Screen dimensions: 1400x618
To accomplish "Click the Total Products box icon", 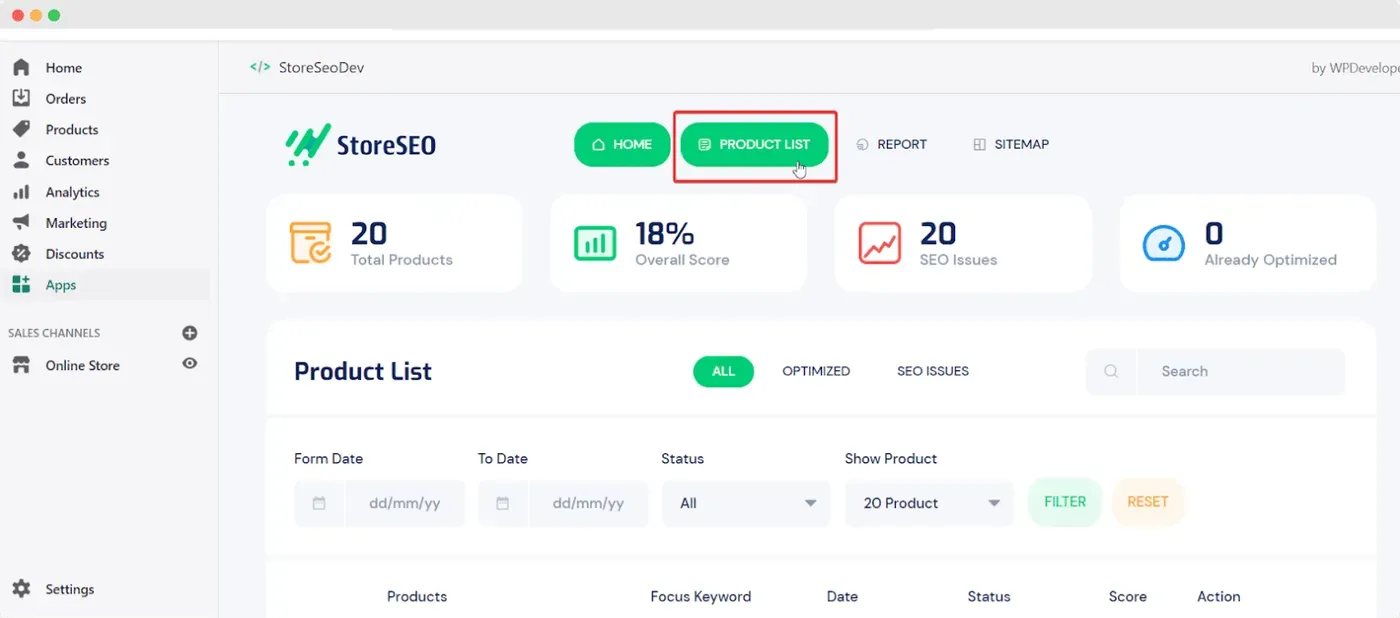I will click(311, 243).
